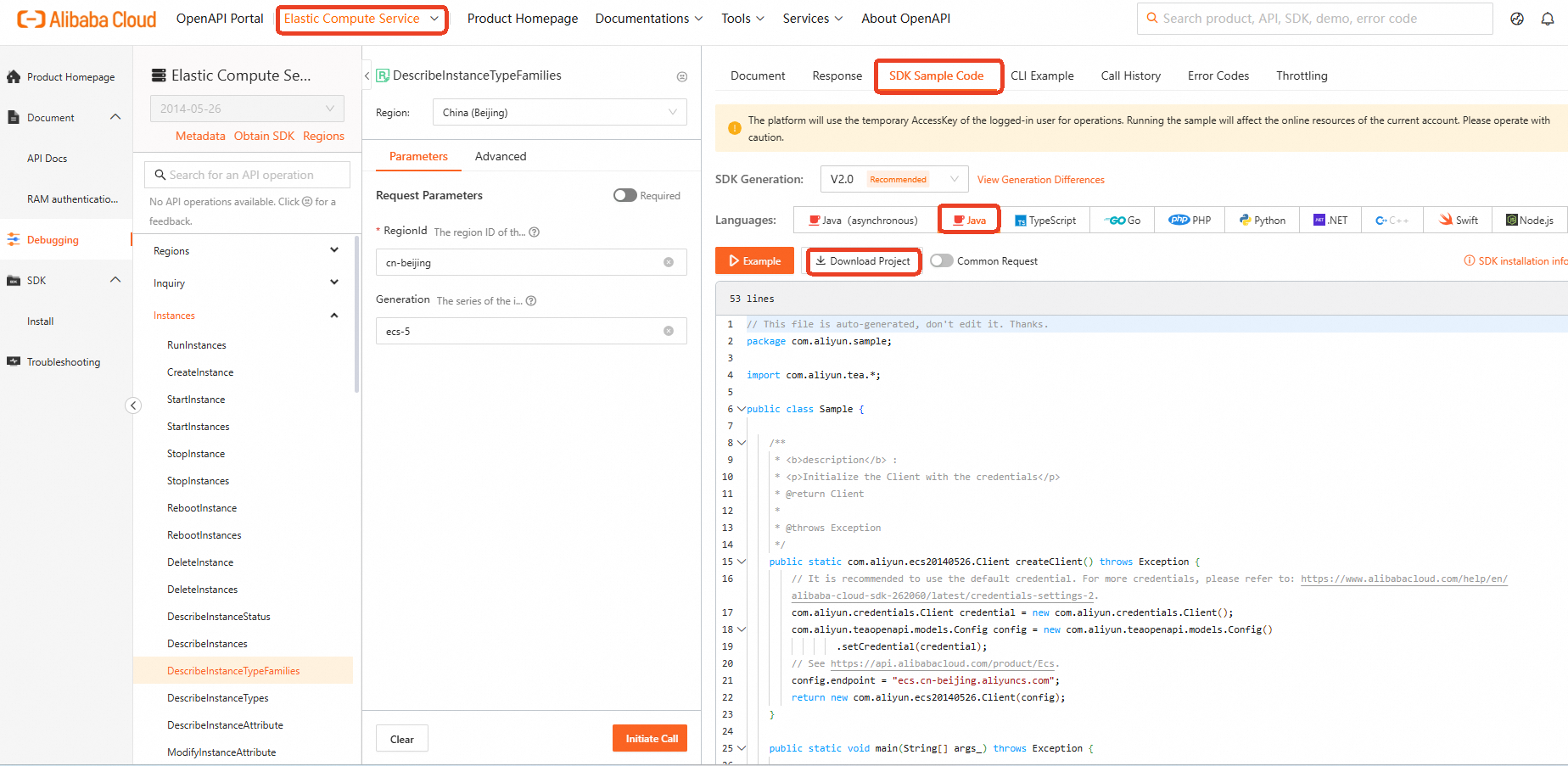The image size is (1568, 766).
Task: Toggle the Common Request switch
Action: (x=942, y=260)
